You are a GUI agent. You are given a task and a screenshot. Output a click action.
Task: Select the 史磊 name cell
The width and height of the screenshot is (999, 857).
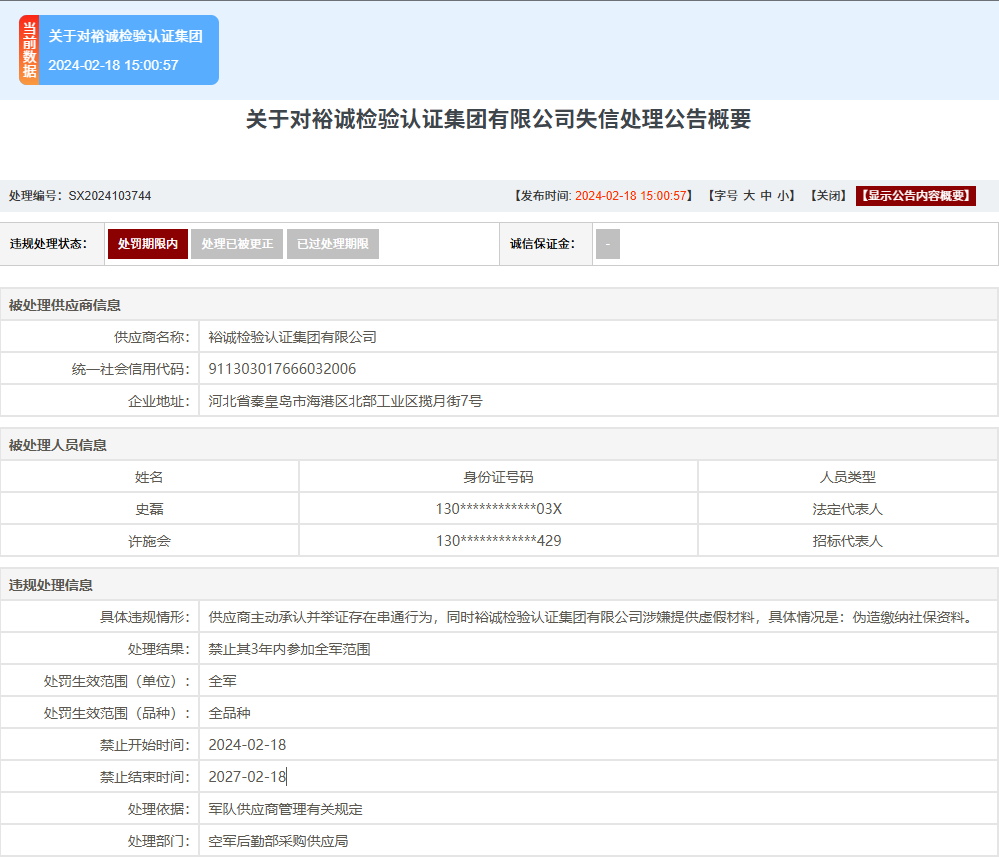(149, 509)
